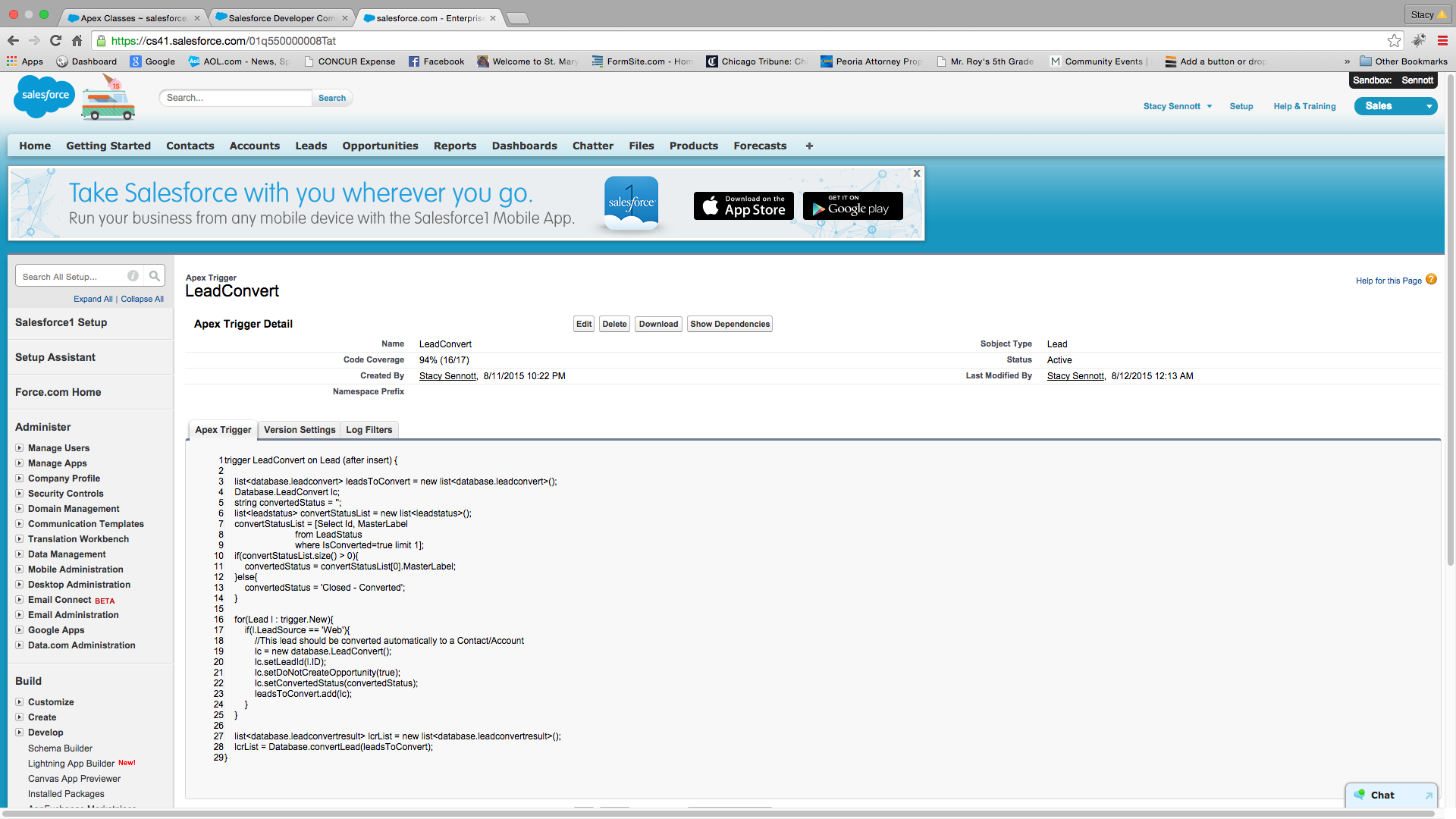1456x819 pixels.
Task: Expand the Customize section in Build
Action: [20, 702]
